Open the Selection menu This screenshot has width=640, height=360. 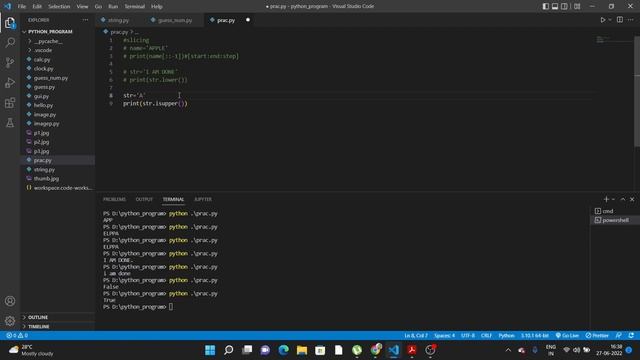(59, 7)
